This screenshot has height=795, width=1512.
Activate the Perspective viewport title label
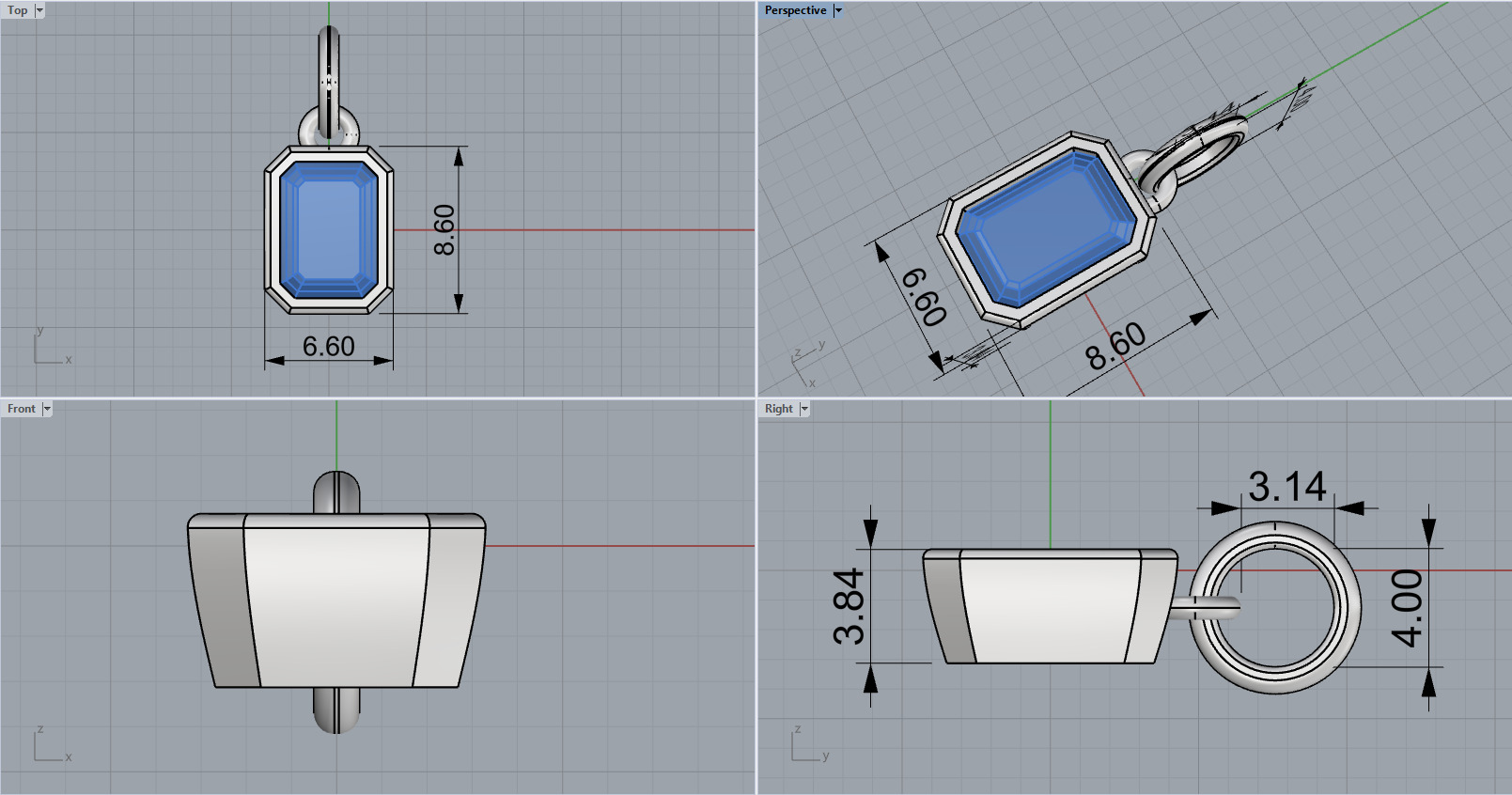(795, 10)
